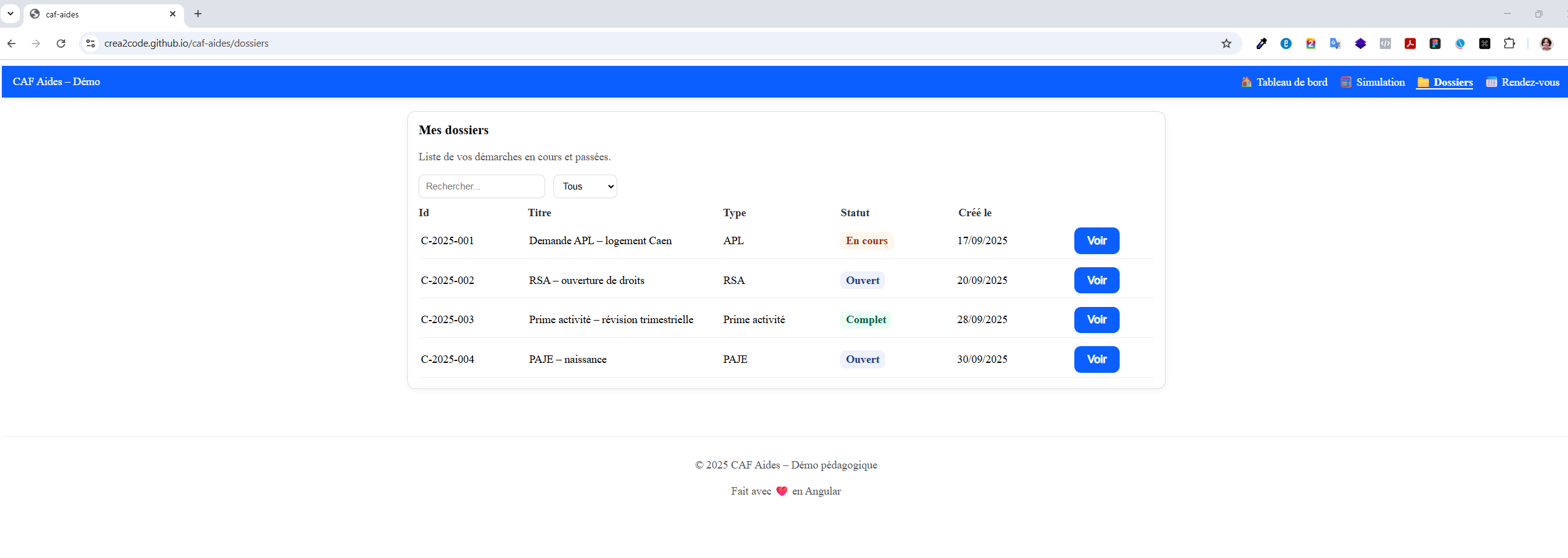
Task: Open the Figma extension icon
Action: [x=1435, y=43]
